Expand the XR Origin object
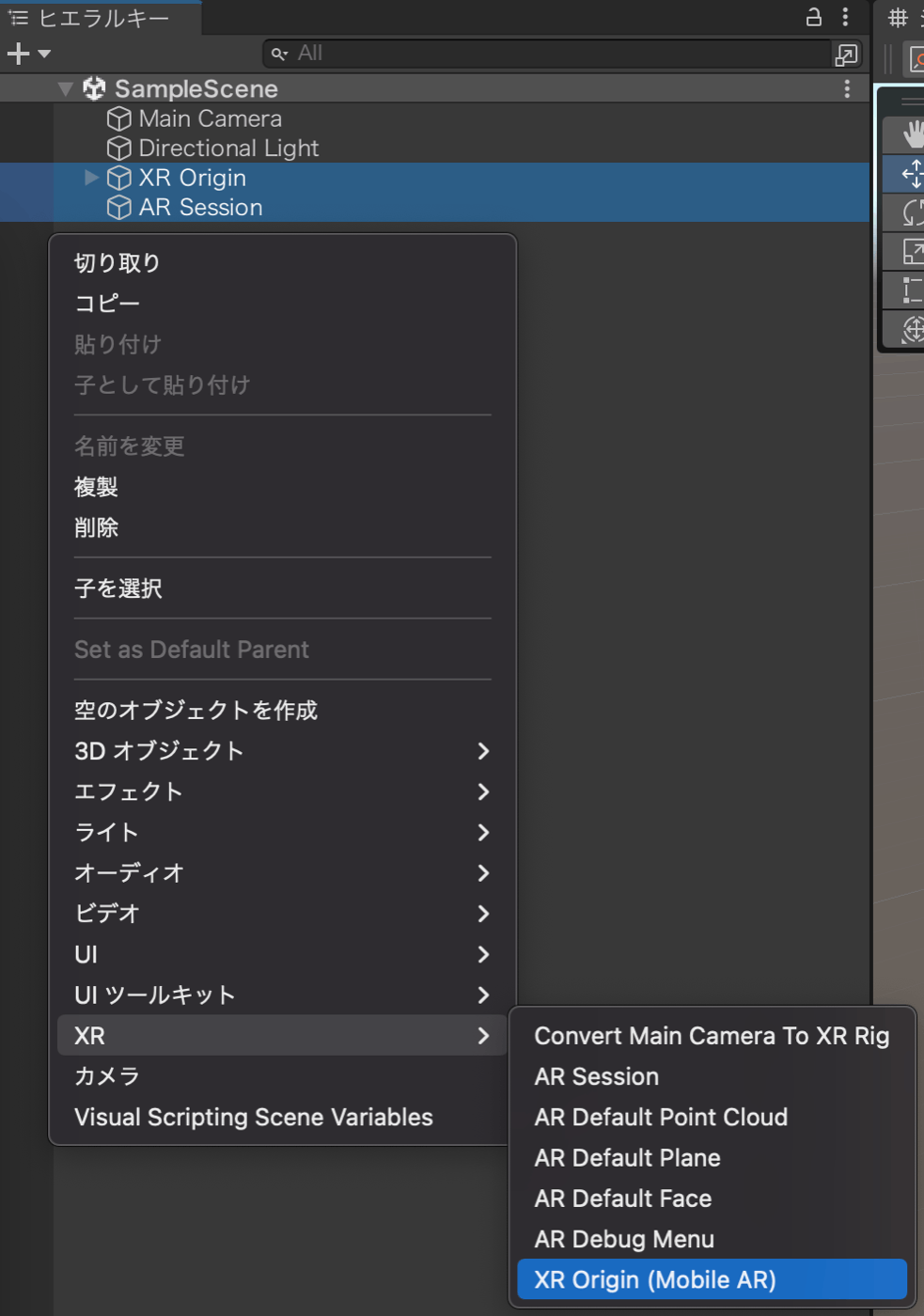The image size is (924, 1316). (91, 177)
